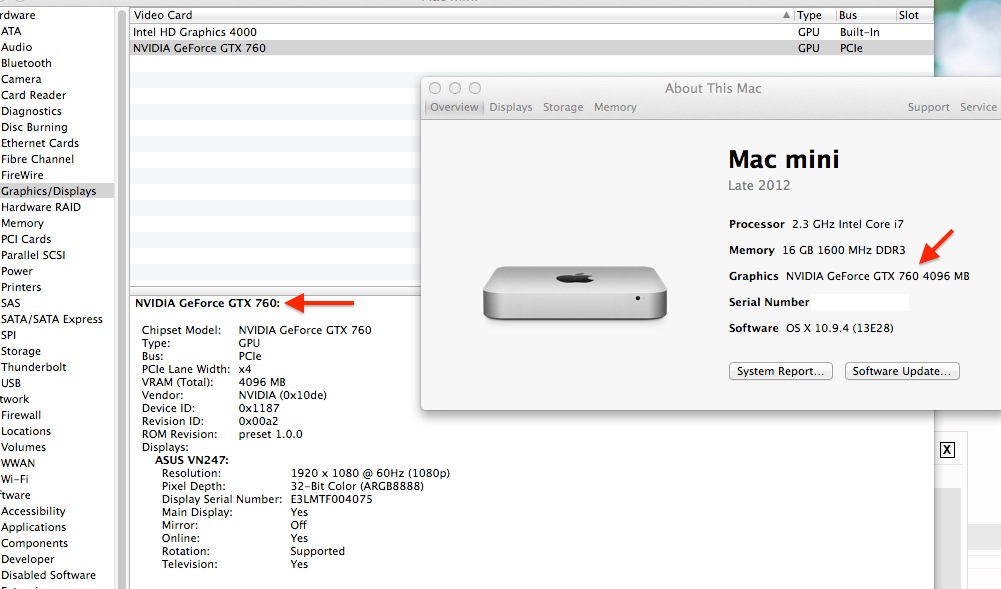Open Applications in the sidebar

(33, 527)
